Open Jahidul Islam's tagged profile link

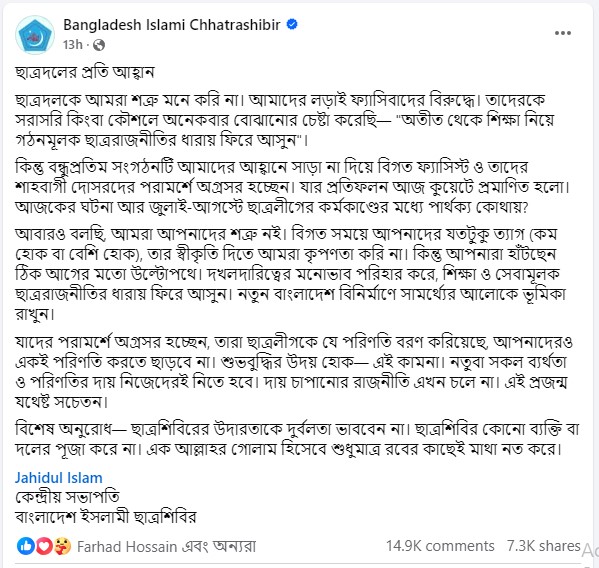(x=58, y=478)
